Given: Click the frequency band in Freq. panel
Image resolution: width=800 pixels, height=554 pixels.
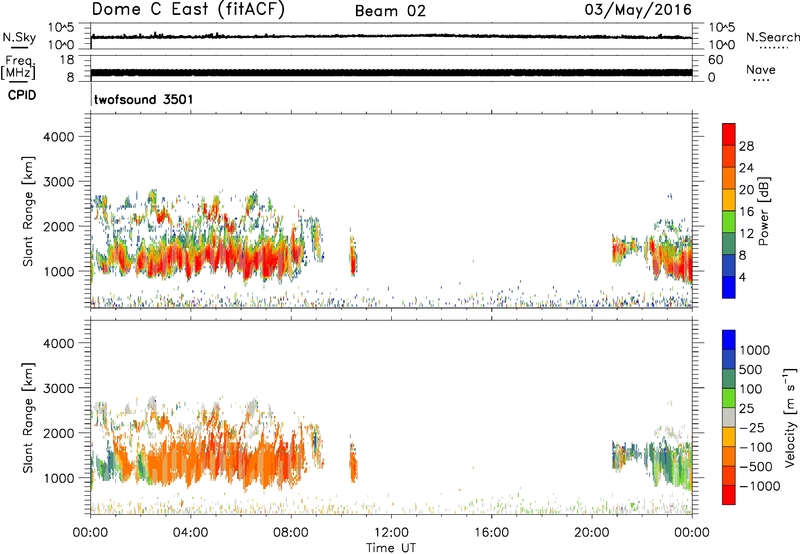Looking at the screenshot, I should pyautogui.click(x=391, y=72).
